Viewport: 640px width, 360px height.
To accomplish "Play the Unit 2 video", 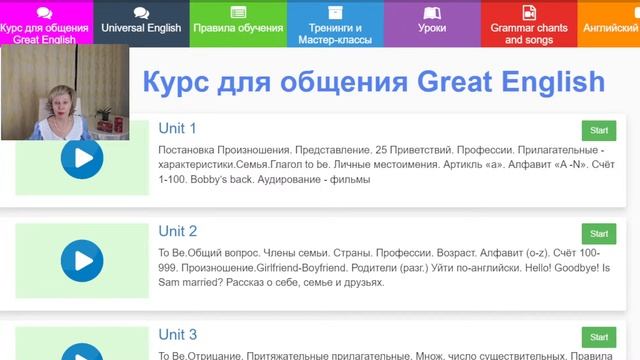I will click(x=82, y=261).
